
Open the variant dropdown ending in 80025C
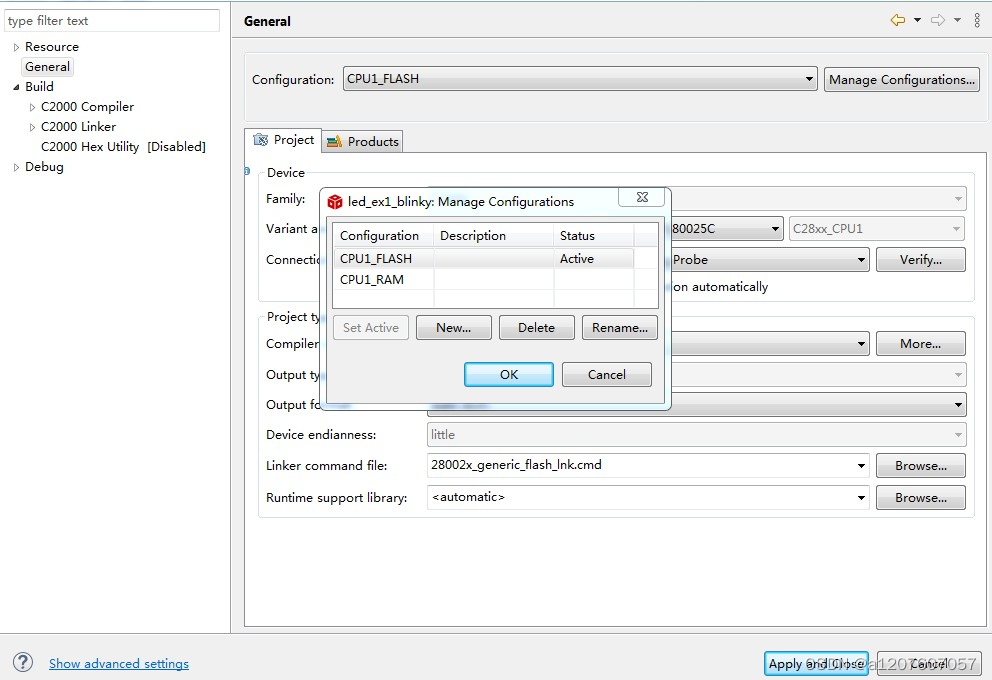point(775,229)
